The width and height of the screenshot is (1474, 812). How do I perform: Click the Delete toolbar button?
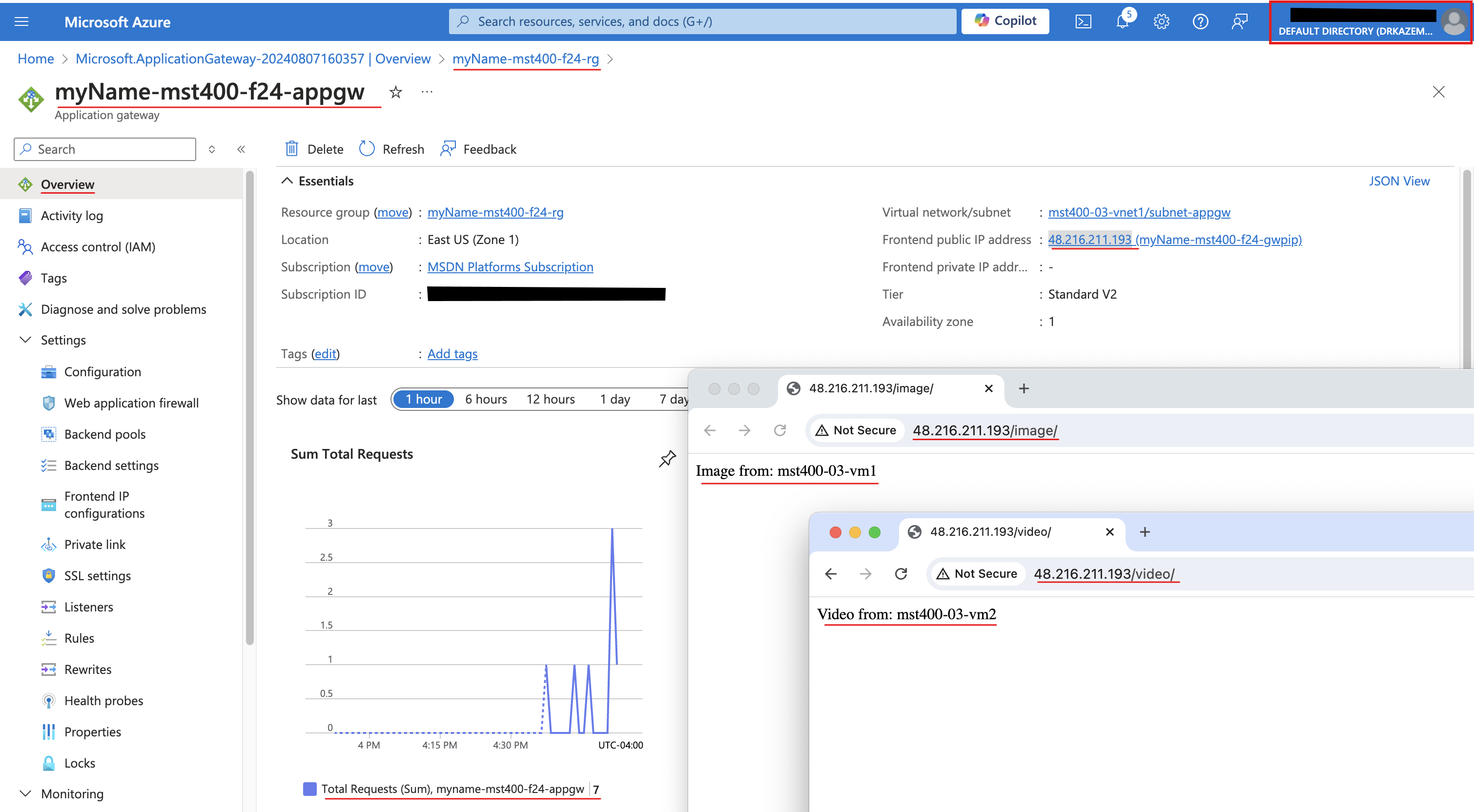(314, 149)
